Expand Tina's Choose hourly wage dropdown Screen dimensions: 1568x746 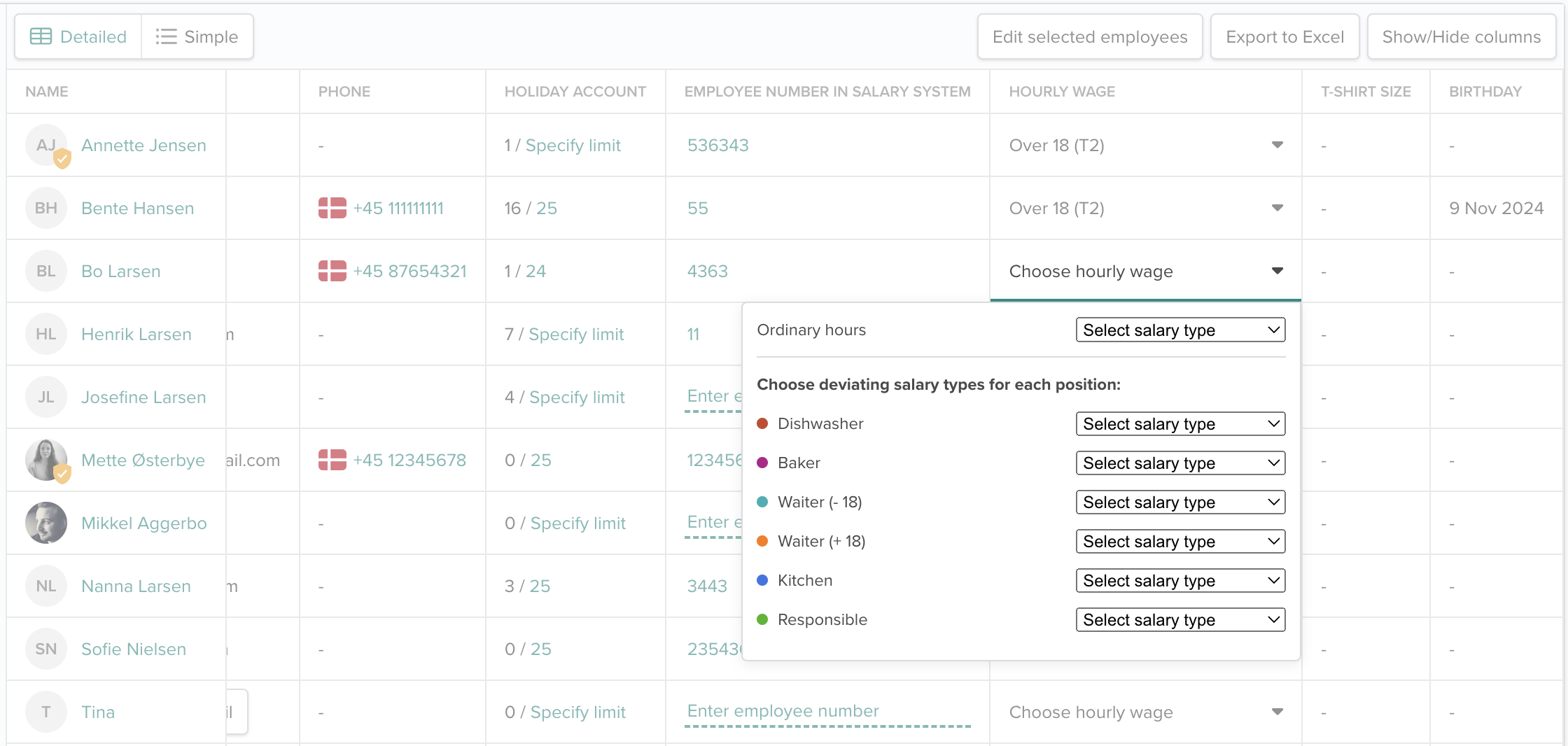pyautogui.click(x=1277, y=712)
